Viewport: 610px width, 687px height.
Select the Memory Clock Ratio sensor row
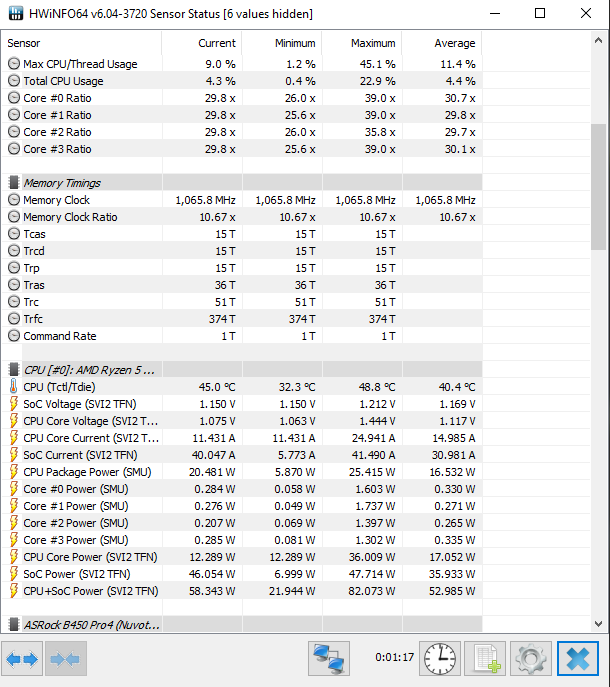(70, 217)
